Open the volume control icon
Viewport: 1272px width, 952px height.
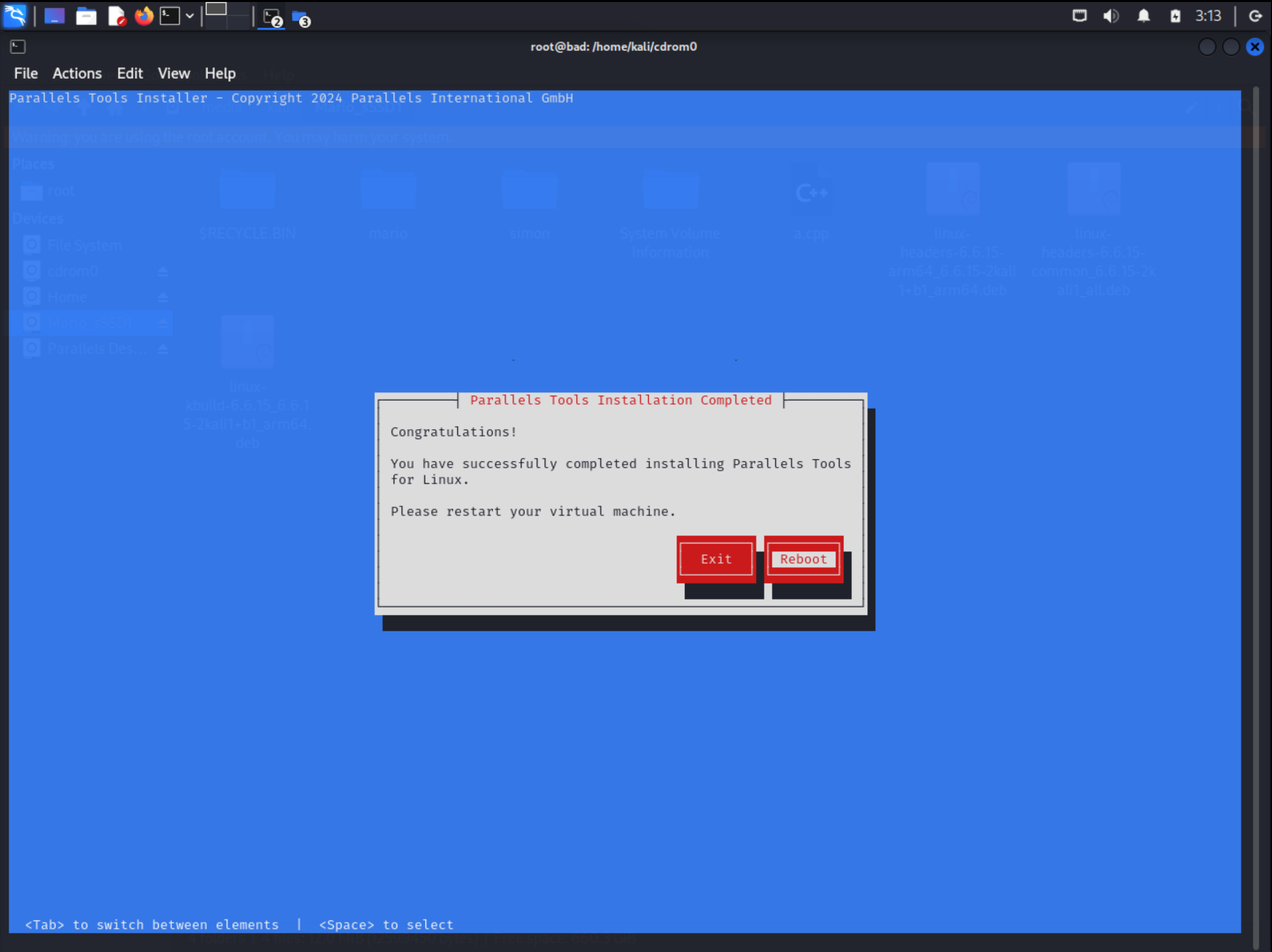click(1110, 16)
